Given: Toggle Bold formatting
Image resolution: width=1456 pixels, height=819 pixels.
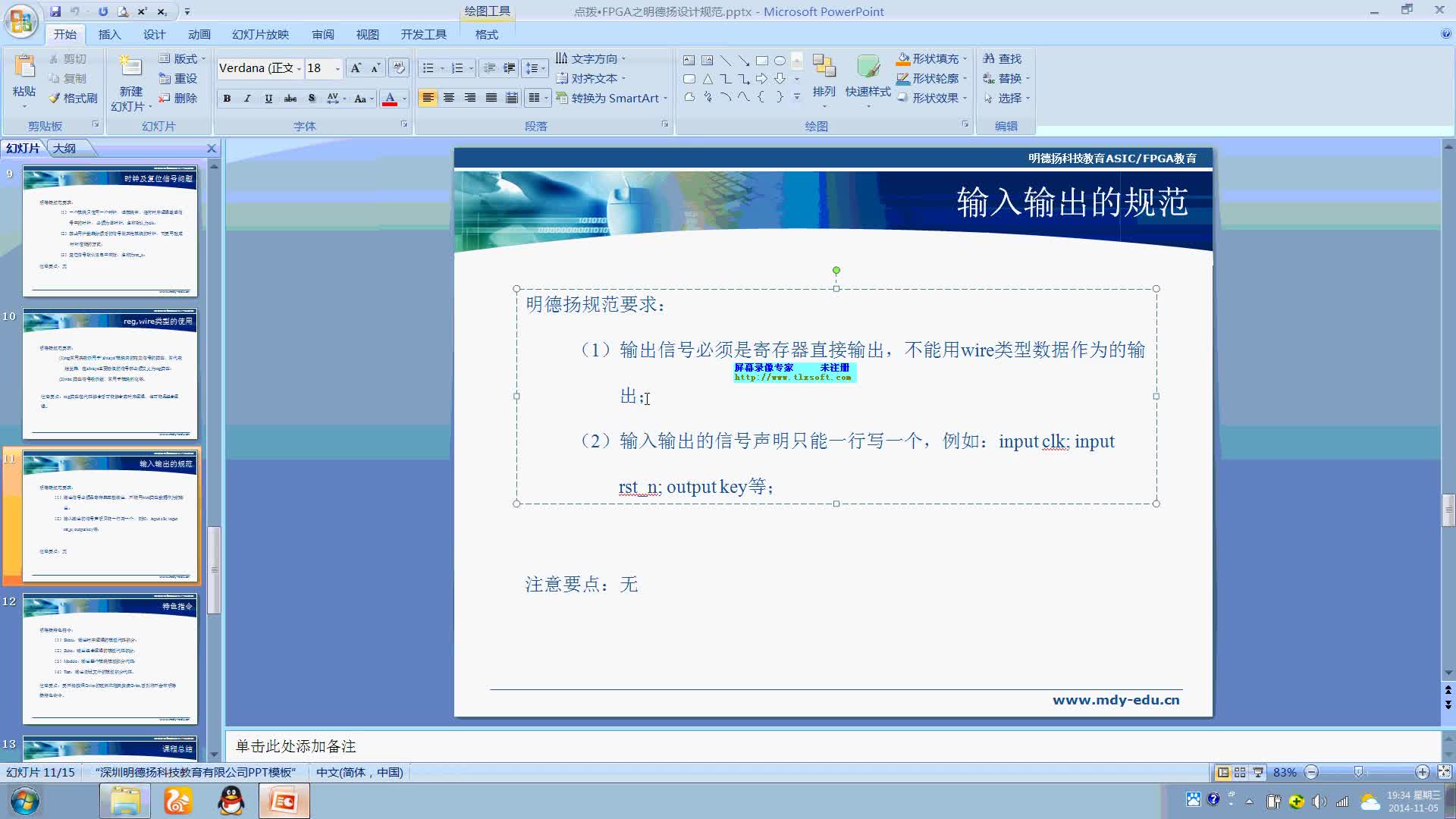Looking at the screenshot, I should pos(227,99).
